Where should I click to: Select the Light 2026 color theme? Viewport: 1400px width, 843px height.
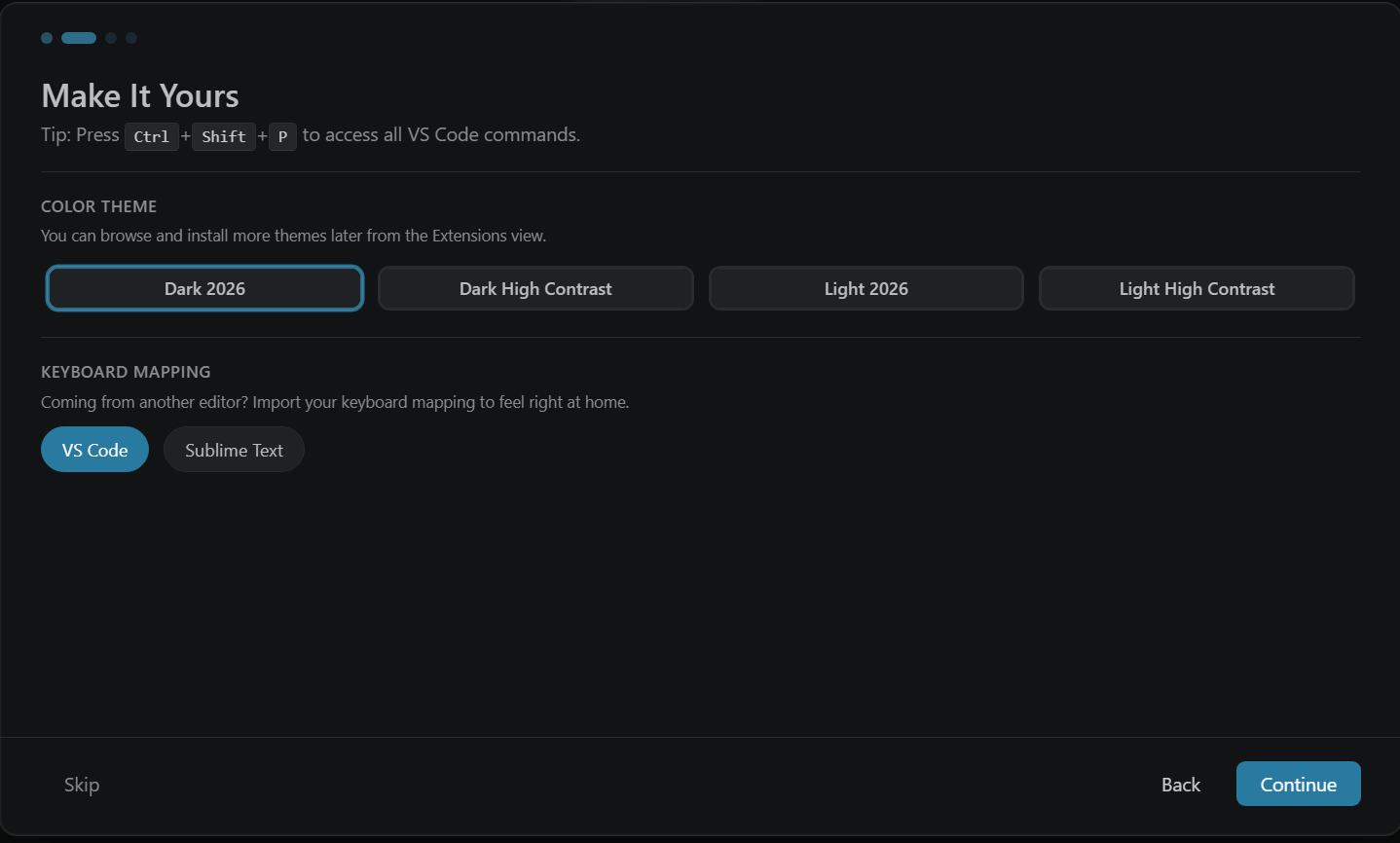[866, 288]
